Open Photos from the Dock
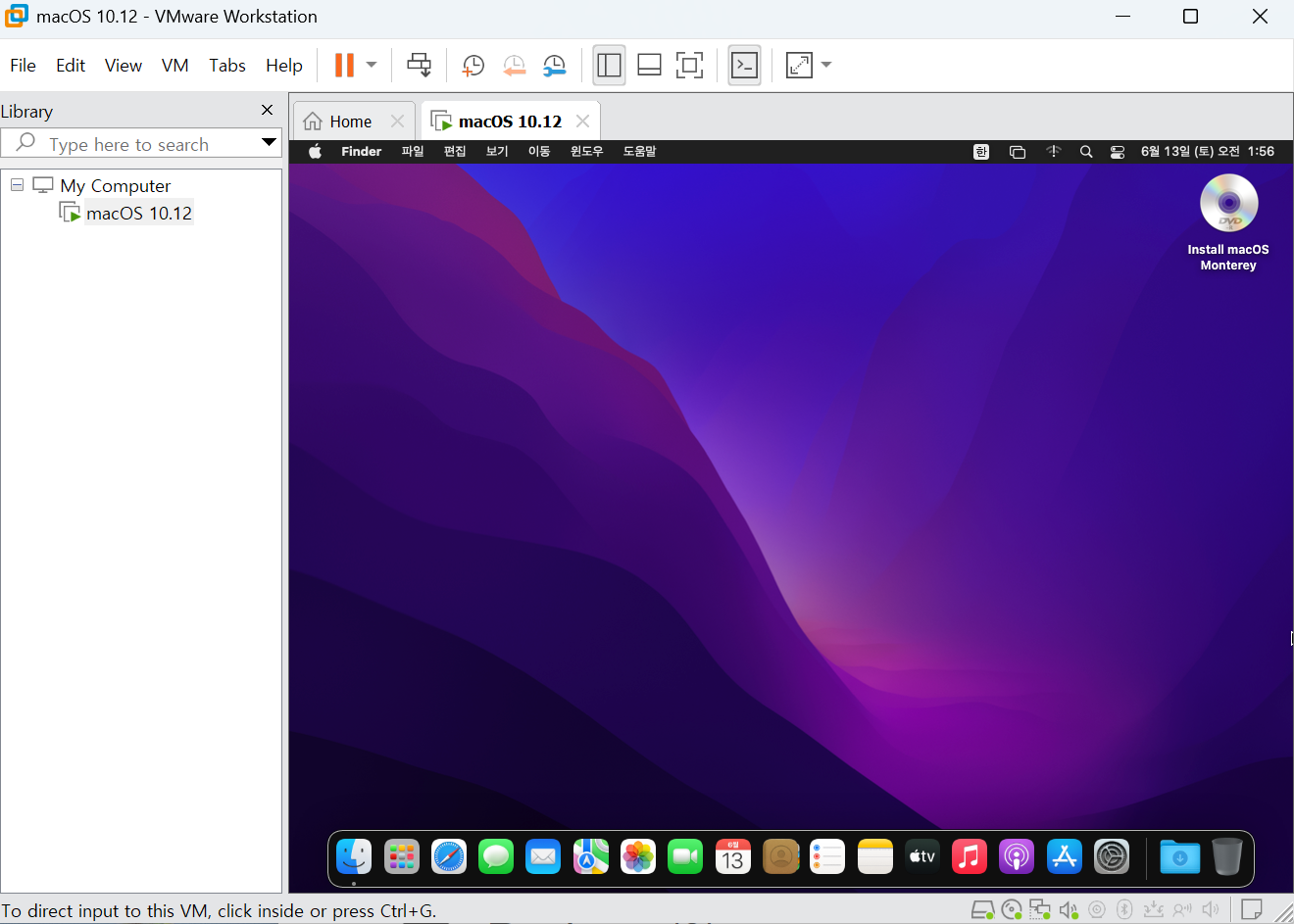 click(x=638, y=857)
